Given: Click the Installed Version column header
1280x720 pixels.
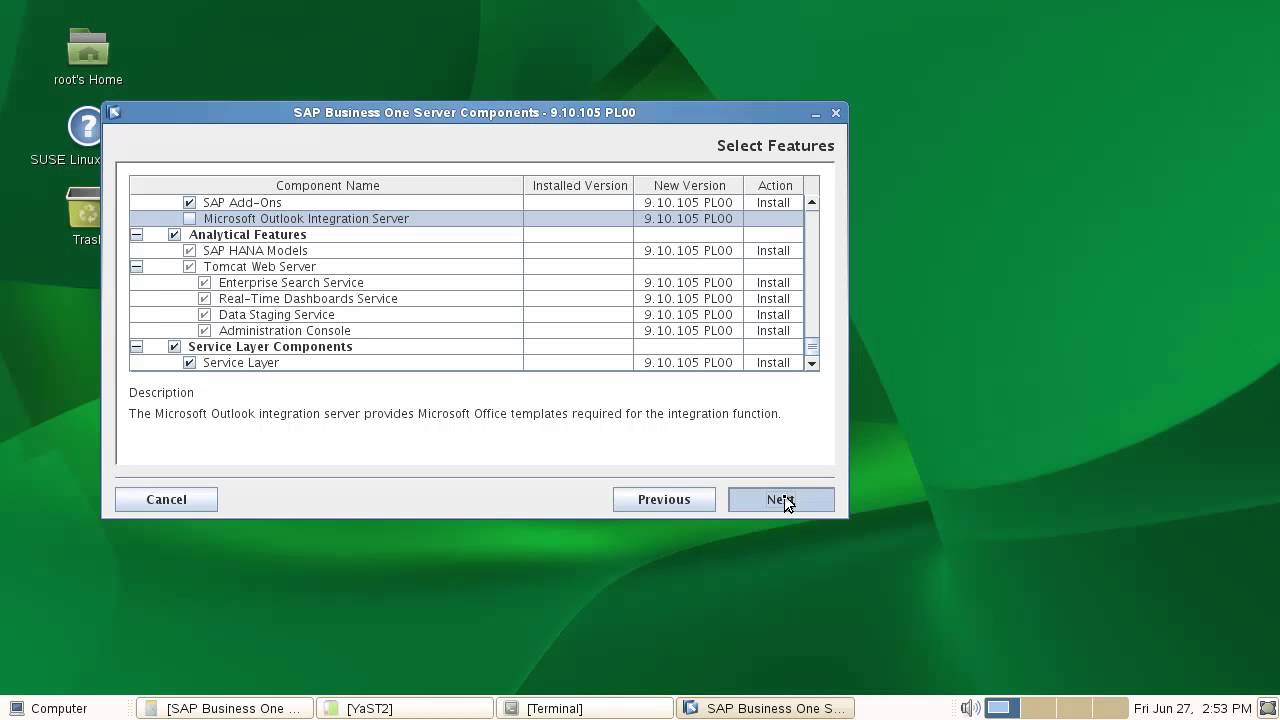Looking at the screenshot, I should (579, 186).
